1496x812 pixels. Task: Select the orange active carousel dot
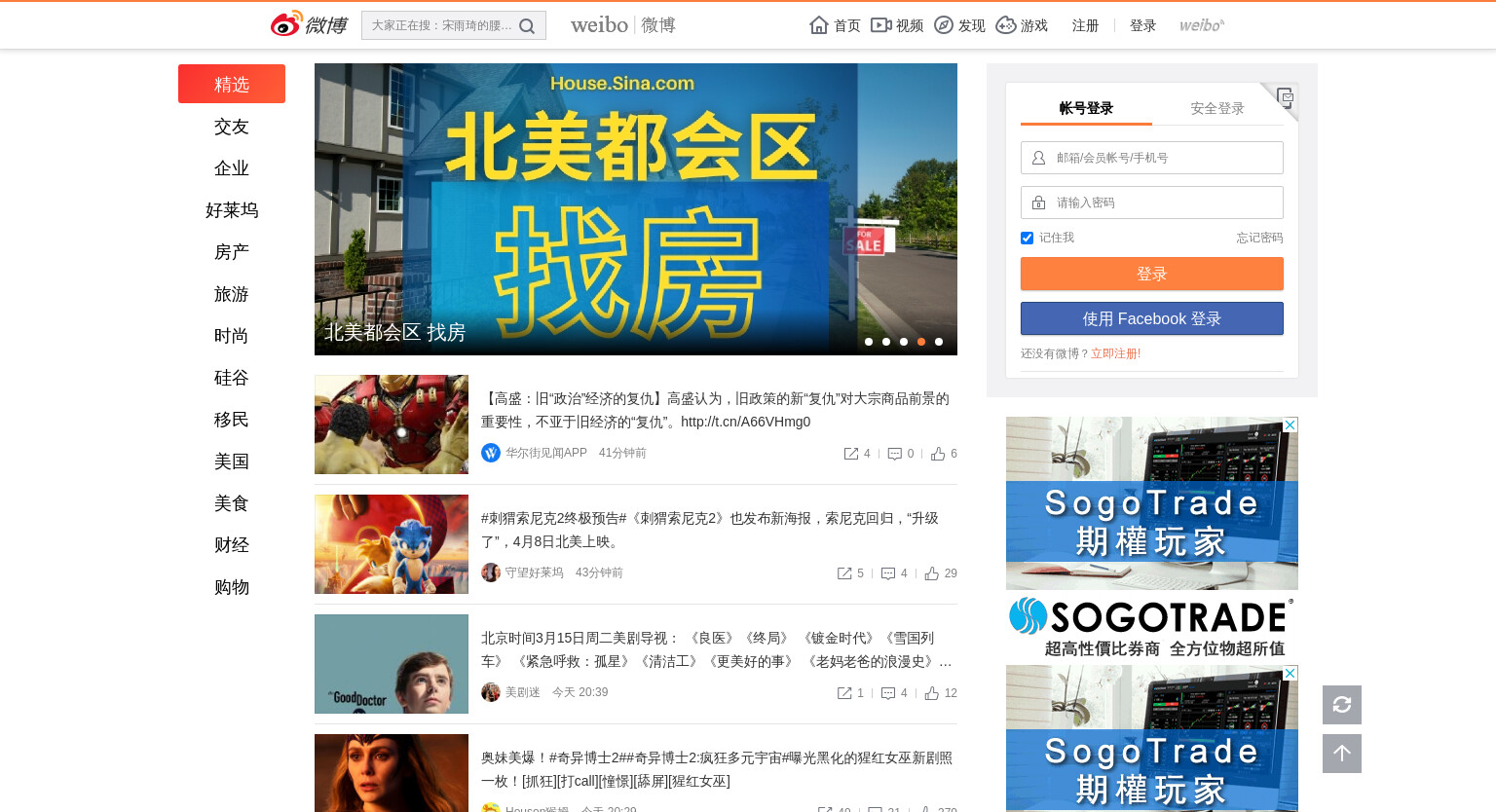point(921,342)
